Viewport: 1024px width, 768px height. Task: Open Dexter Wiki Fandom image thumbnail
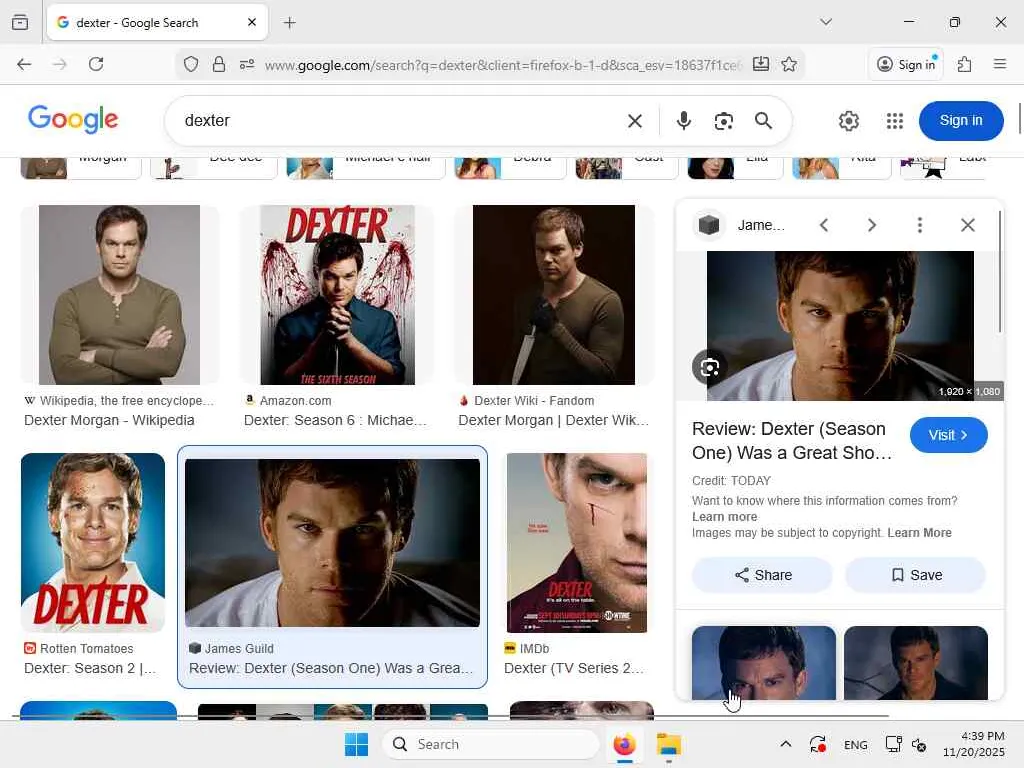coord(554,295)
